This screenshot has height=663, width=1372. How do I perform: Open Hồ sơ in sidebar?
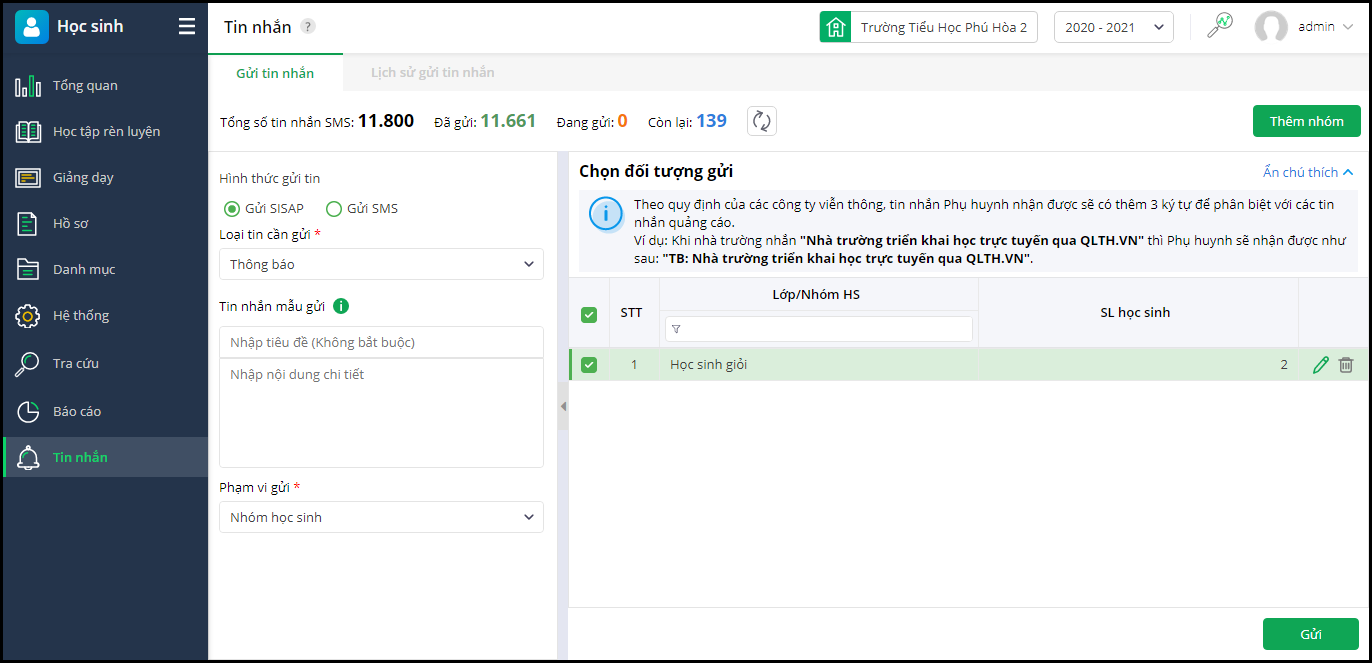coord(105,223)
